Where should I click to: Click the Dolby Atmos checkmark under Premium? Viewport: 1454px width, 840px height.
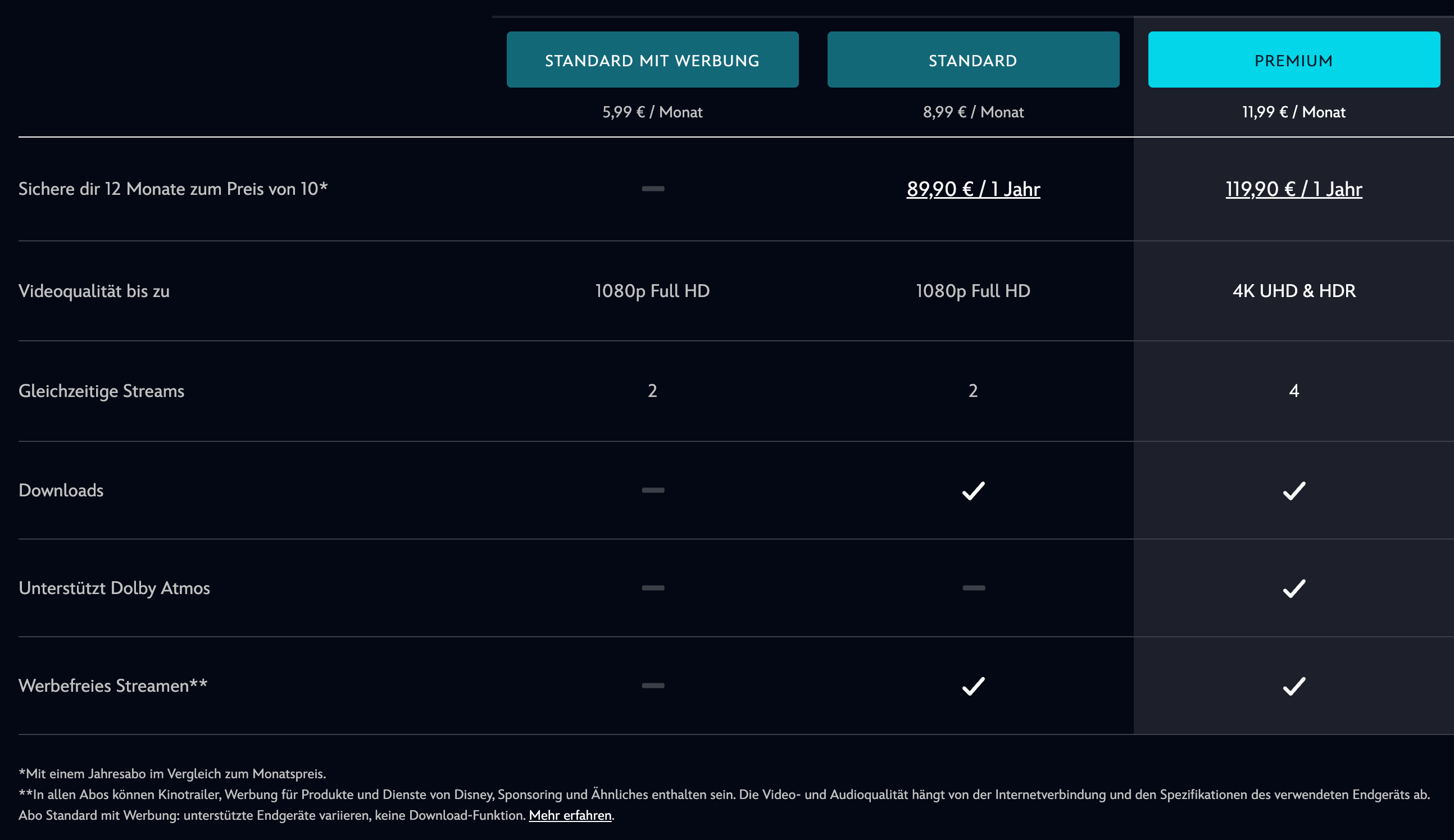tap(1294, 588)
